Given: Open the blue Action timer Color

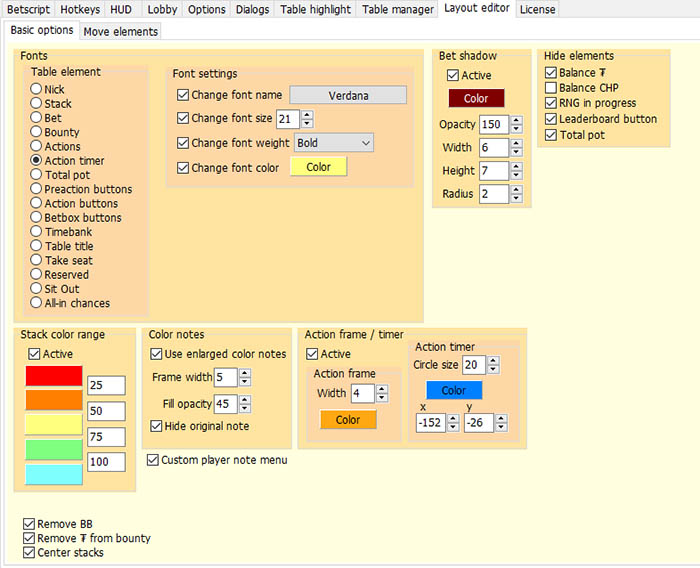Looking at the screenshot, I should tap(453, 390).
